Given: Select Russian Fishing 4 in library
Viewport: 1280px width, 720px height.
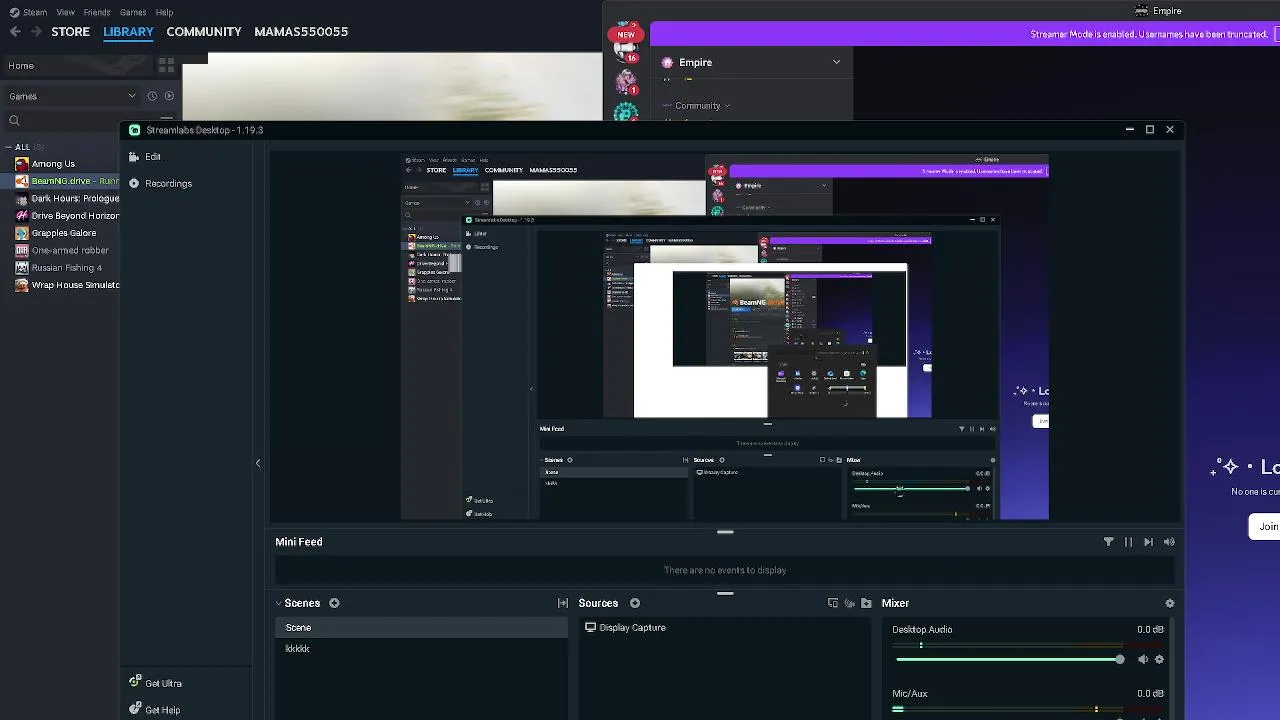Looking at the screenshot, I should pyautogui.click(x=60, y=268).
